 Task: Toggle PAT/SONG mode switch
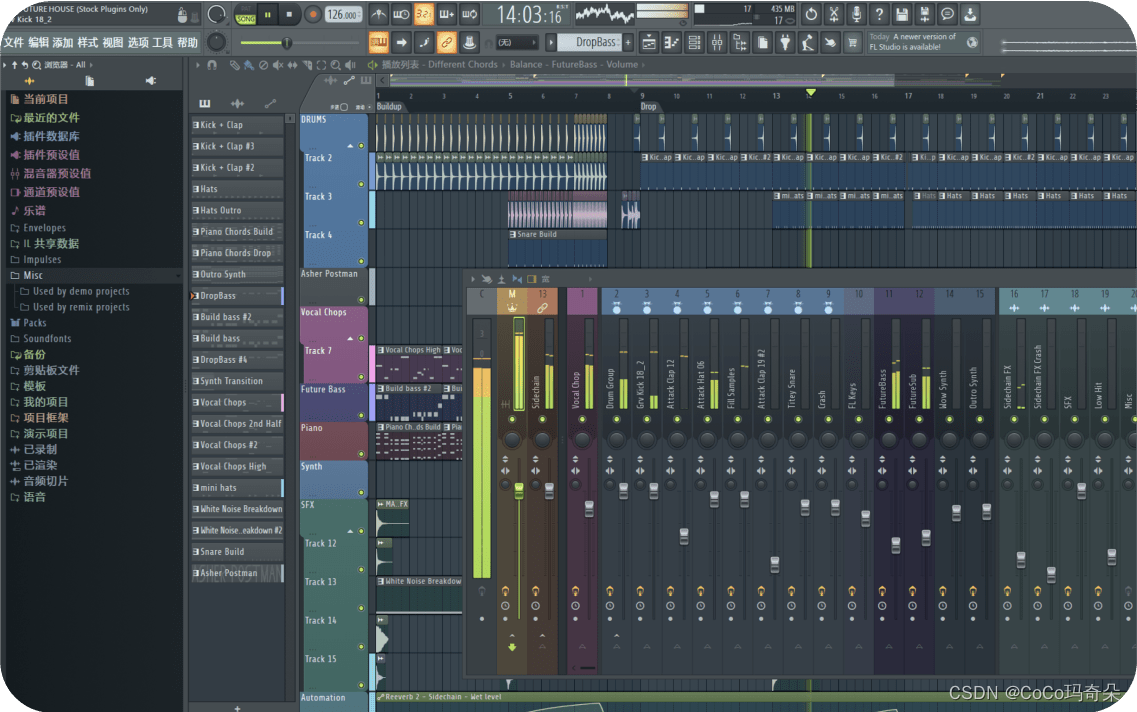click(x=245, y=15)
